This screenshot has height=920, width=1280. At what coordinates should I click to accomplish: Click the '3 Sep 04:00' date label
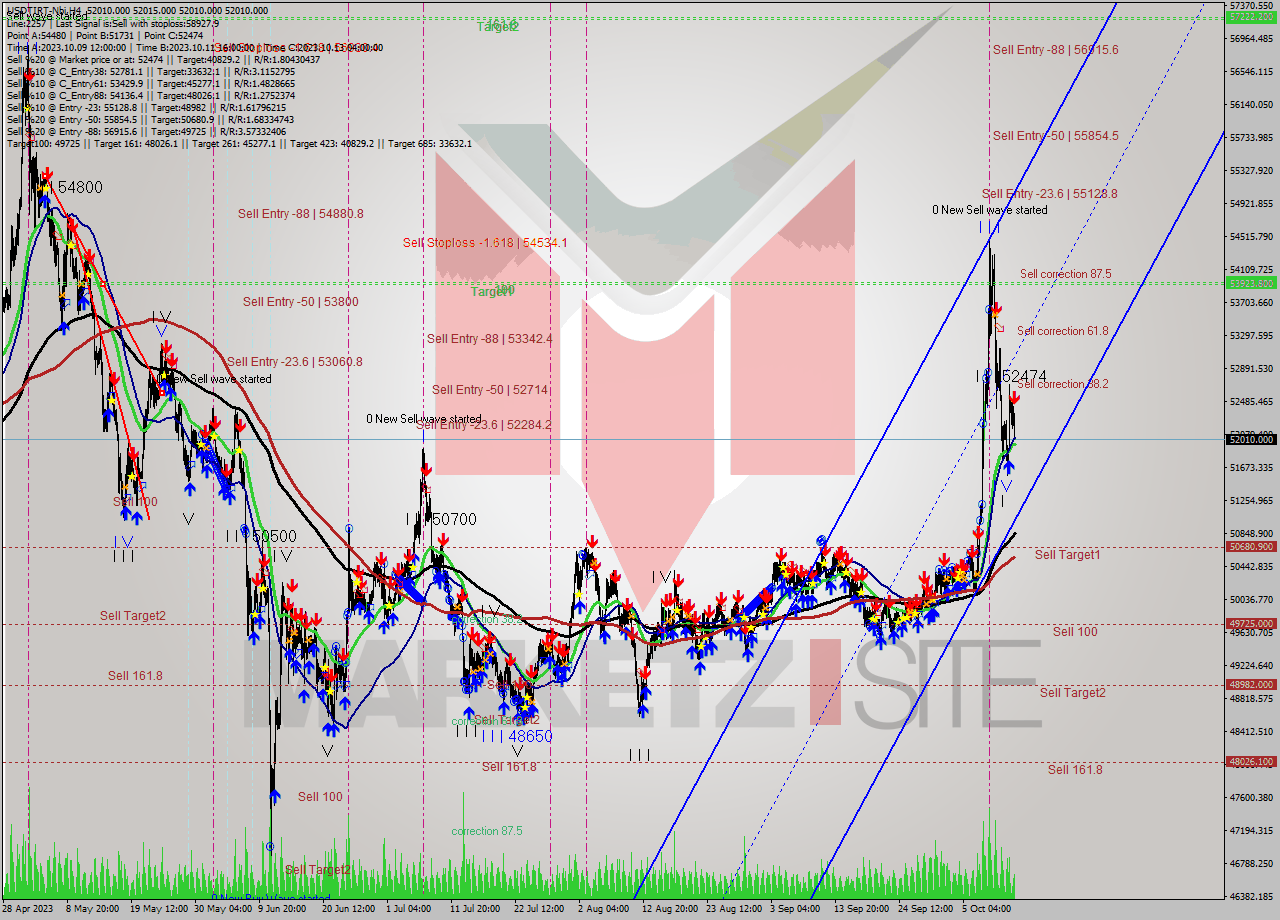[x=795, y=910]
